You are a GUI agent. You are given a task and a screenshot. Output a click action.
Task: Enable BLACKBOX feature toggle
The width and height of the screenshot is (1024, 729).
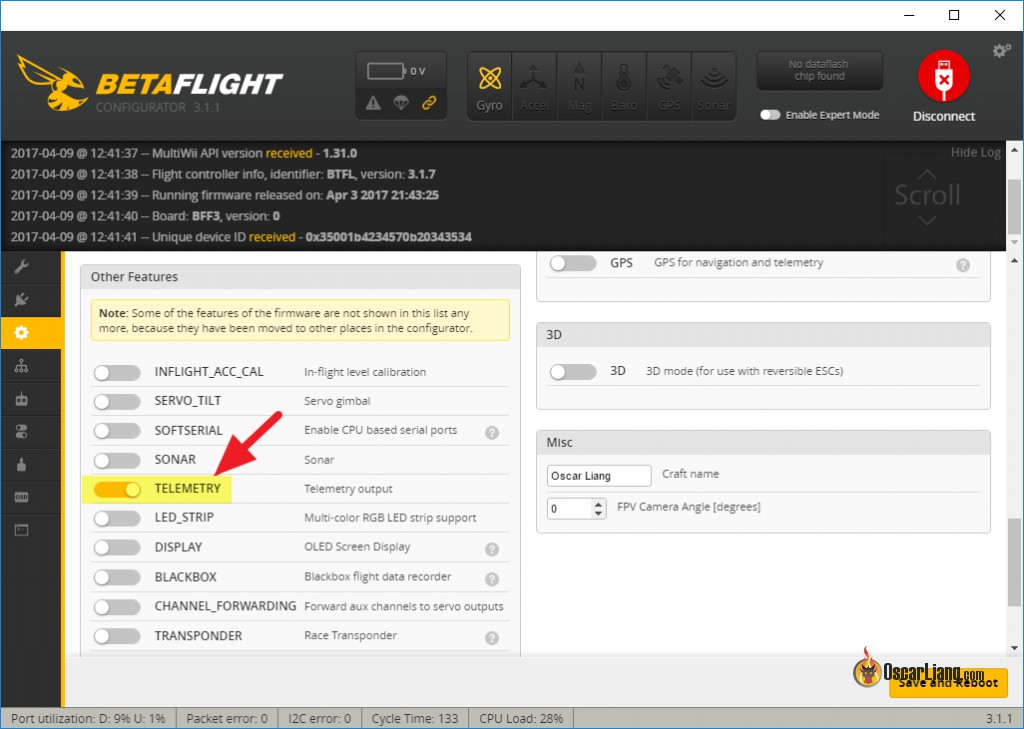tap(117, 577)
